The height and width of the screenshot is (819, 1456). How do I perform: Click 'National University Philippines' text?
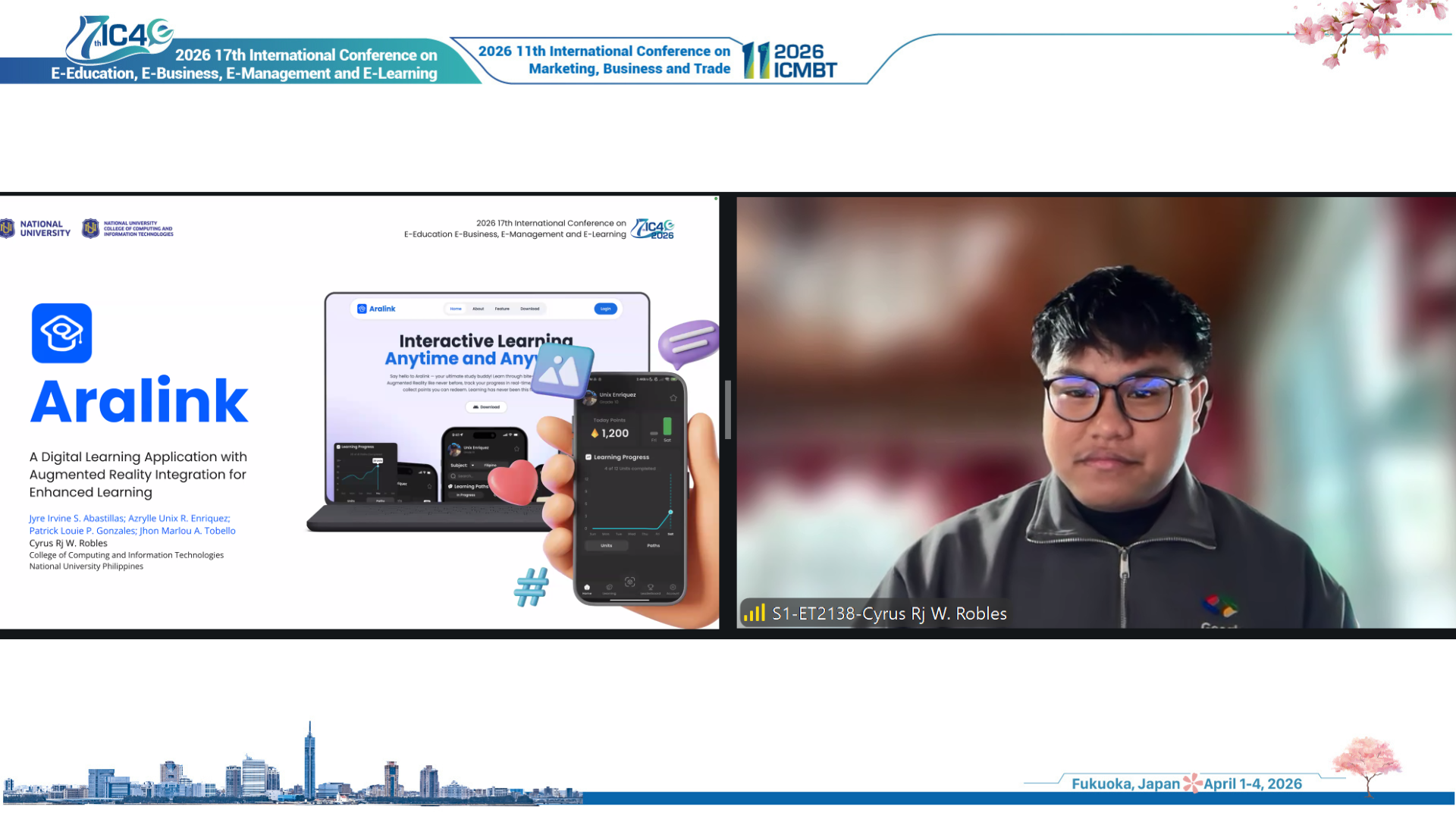click(x=86, y=566)
